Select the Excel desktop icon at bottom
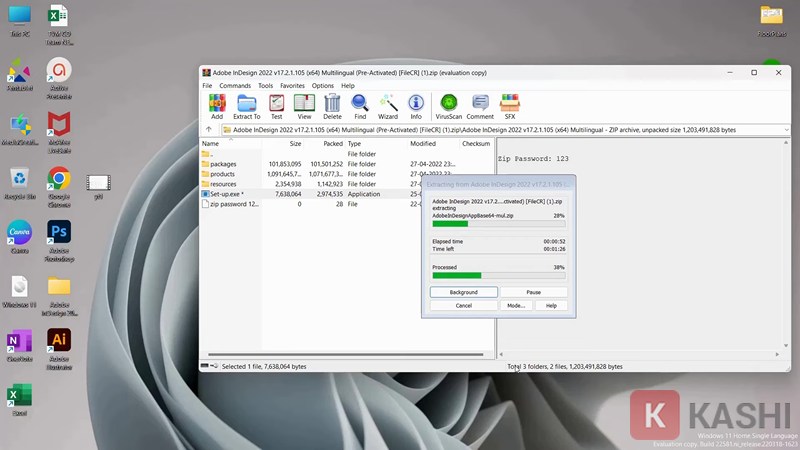The width and height of the screenshot is (800, 450). pos(20,399)
